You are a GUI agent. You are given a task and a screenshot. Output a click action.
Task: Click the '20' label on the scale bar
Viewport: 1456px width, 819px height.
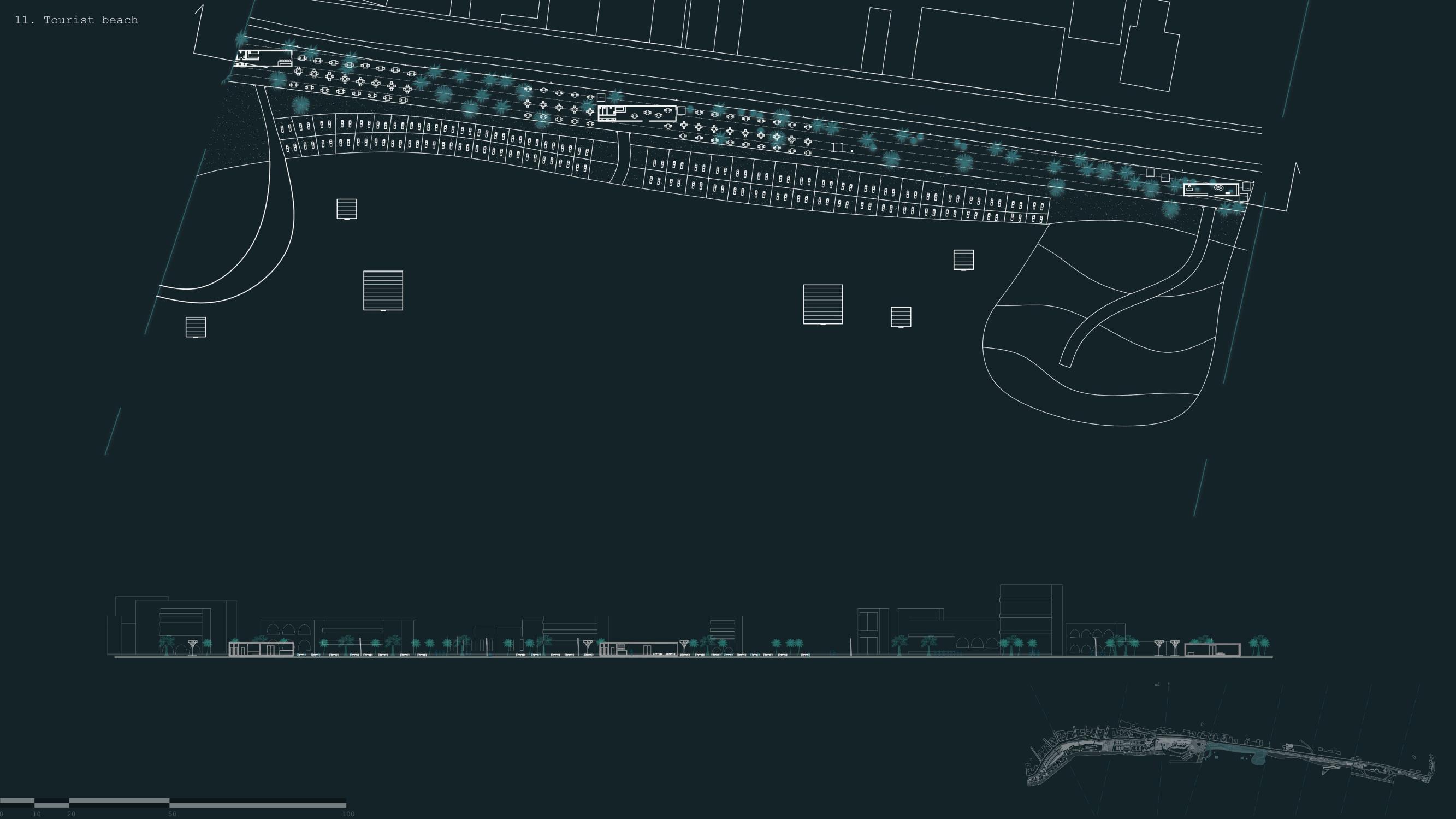point(71,814)
